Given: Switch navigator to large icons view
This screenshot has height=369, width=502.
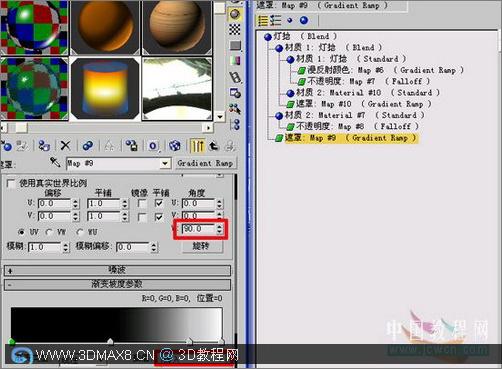Looking at the screenshot, I should (x=304, y=21).
